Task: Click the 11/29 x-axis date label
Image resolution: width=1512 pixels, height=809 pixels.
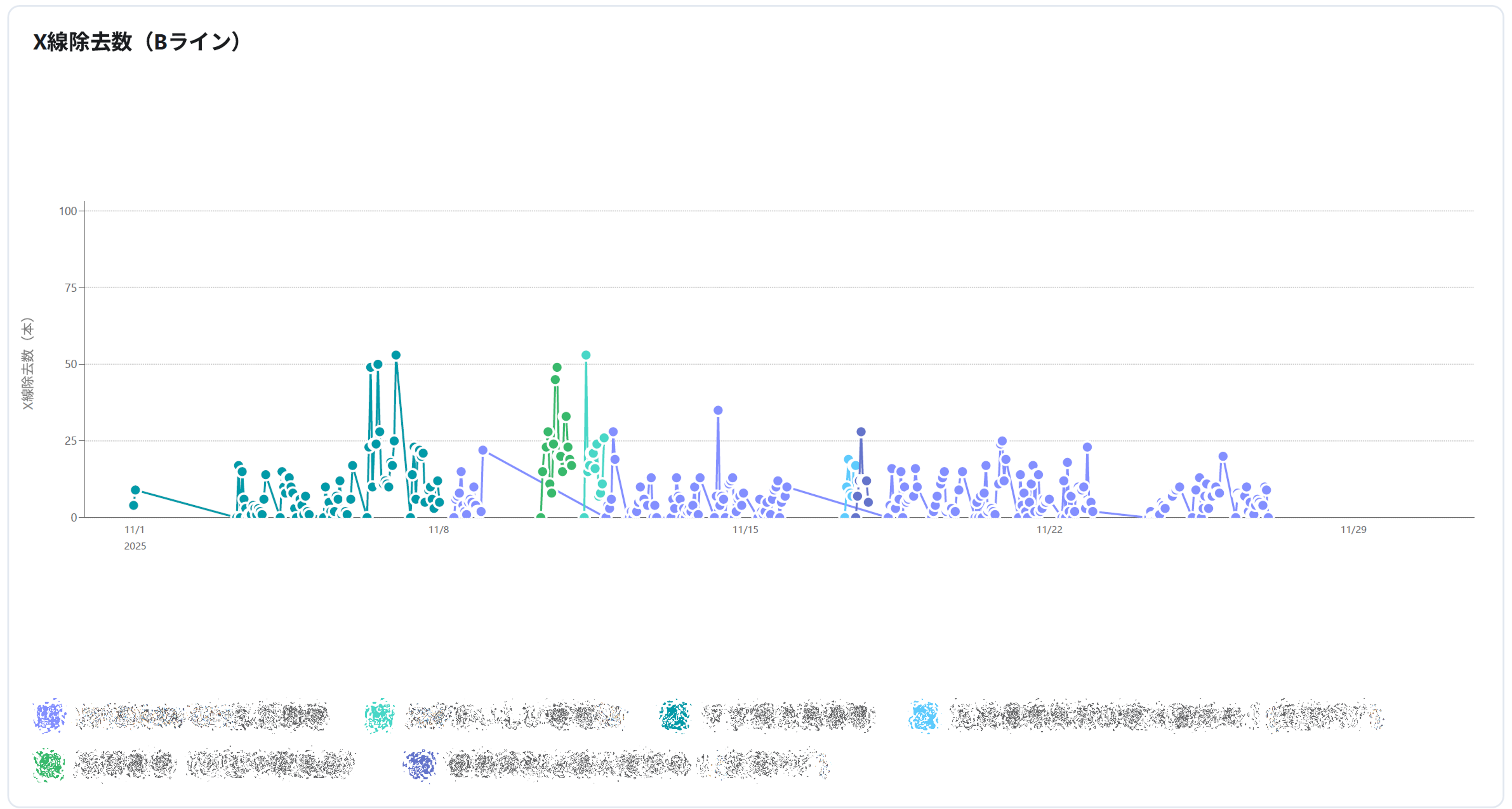Action: (1353, 530)
